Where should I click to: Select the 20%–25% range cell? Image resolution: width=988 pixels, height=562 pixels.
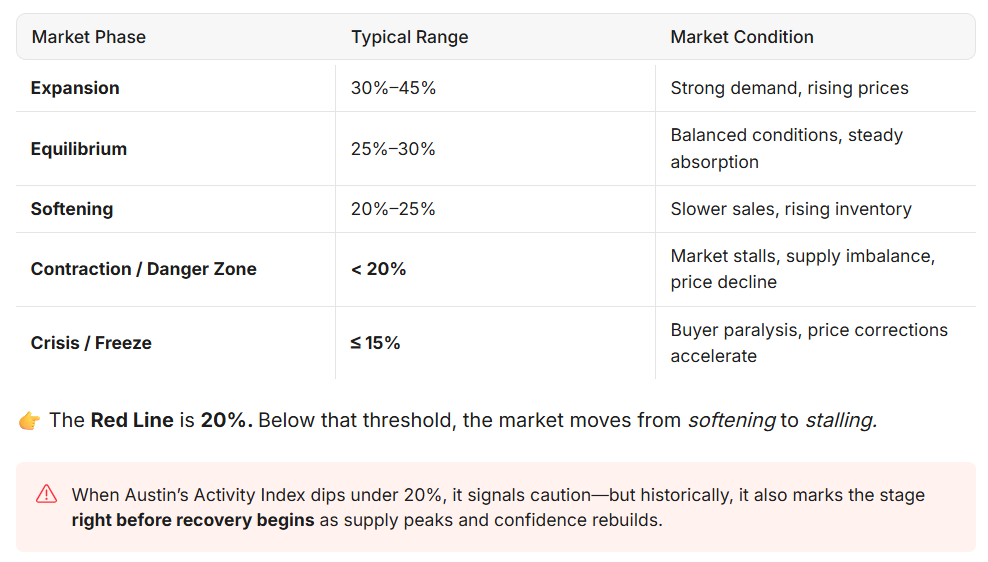(393, 209)
